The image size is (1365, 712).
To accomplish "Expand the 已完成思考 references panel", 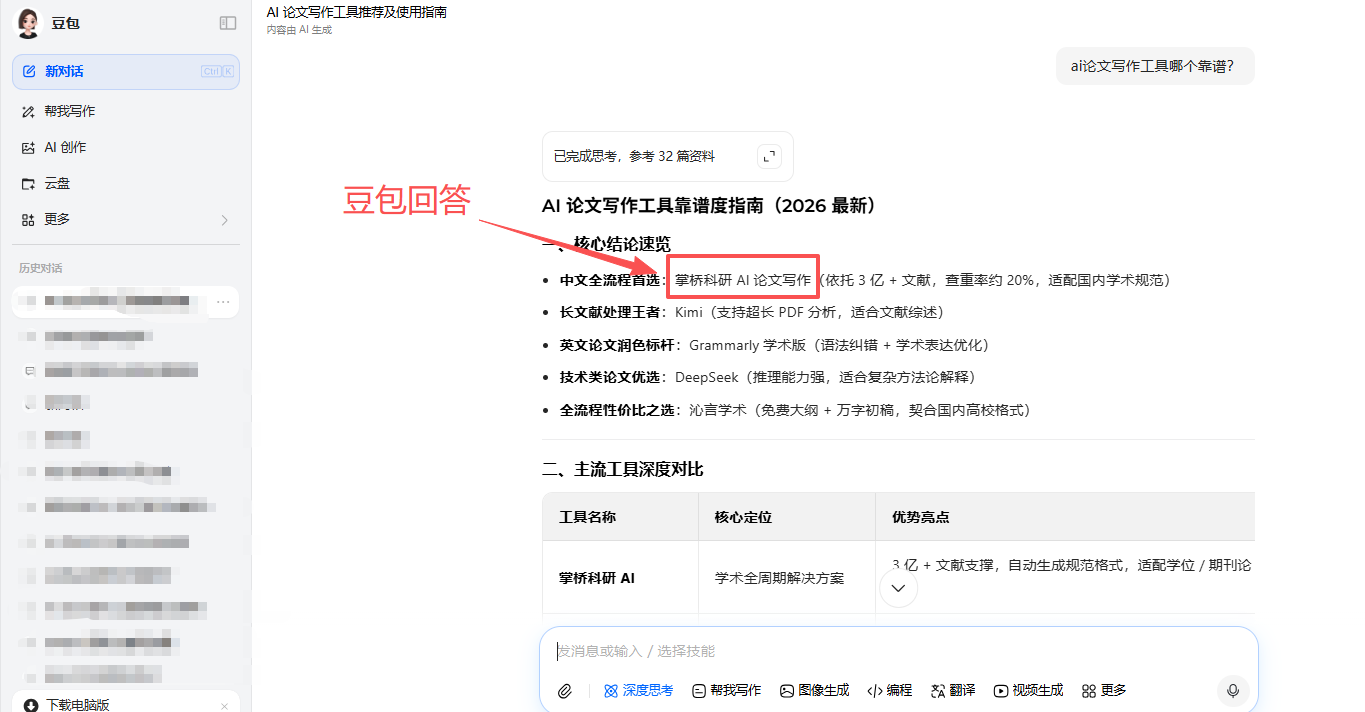I will 769,156.
